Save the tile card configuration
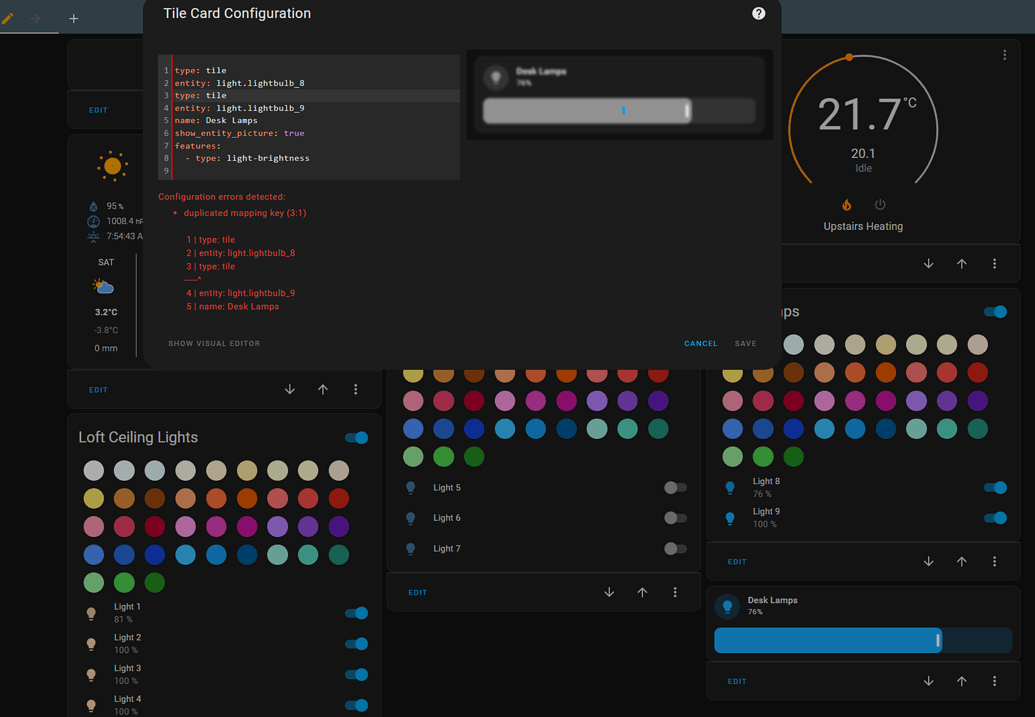Image resolution: width=1035 pixels, height=717 pixels. [745, 343]
